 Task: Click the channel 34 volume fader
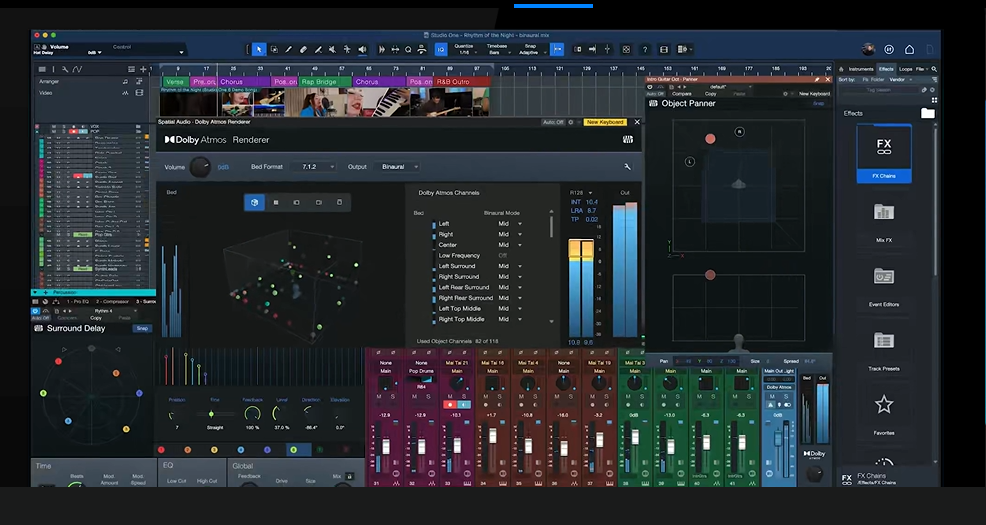click(492, 436)
